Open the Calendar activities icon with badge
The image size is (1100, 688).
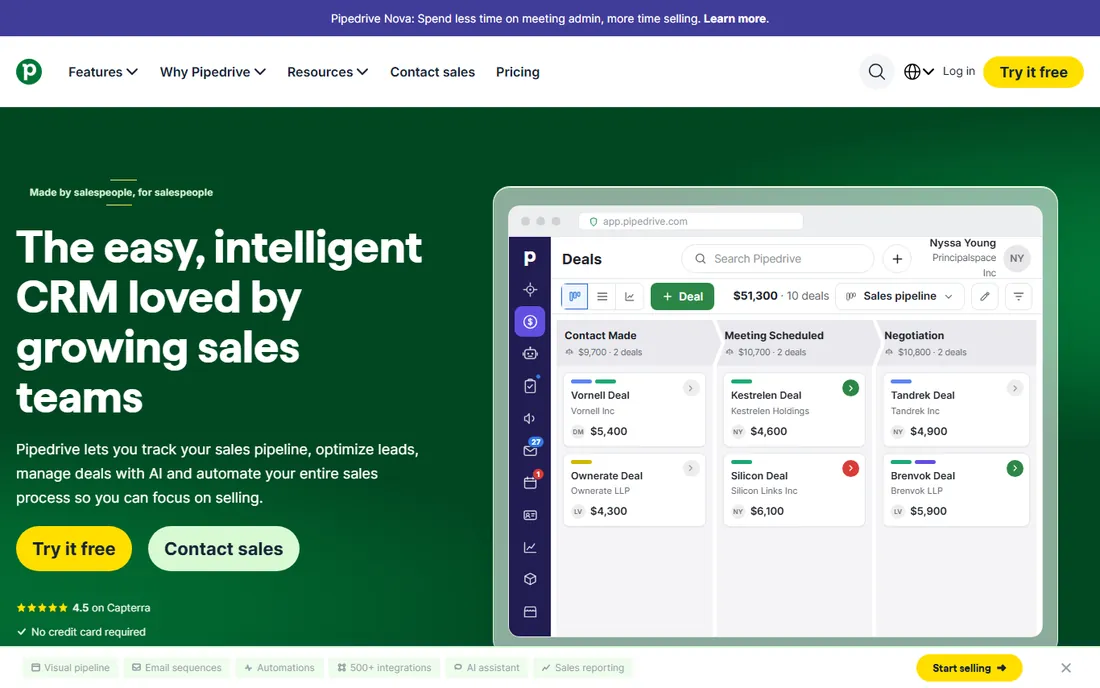531,481
